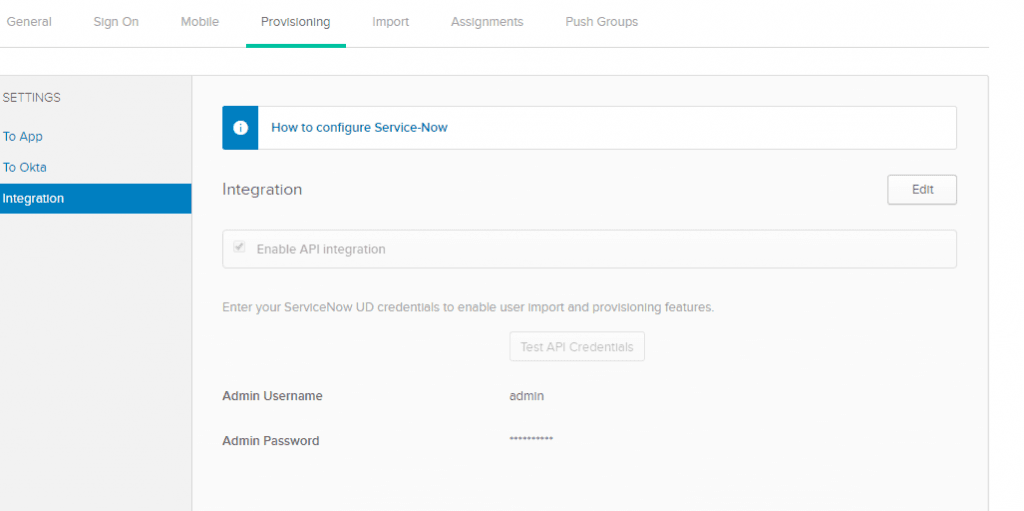Select Integration in settings sidebar

click(95, 199)
